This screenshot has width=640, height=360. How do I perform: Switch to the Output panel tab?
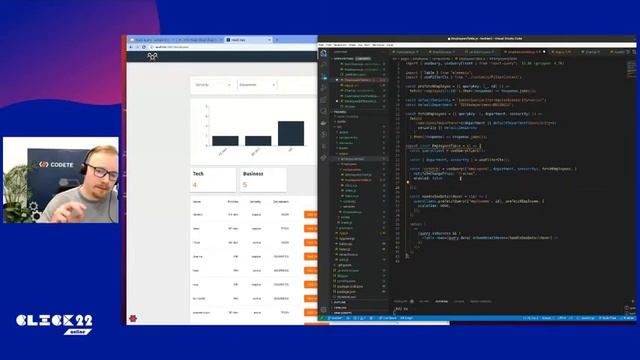(x=424, y=301)
